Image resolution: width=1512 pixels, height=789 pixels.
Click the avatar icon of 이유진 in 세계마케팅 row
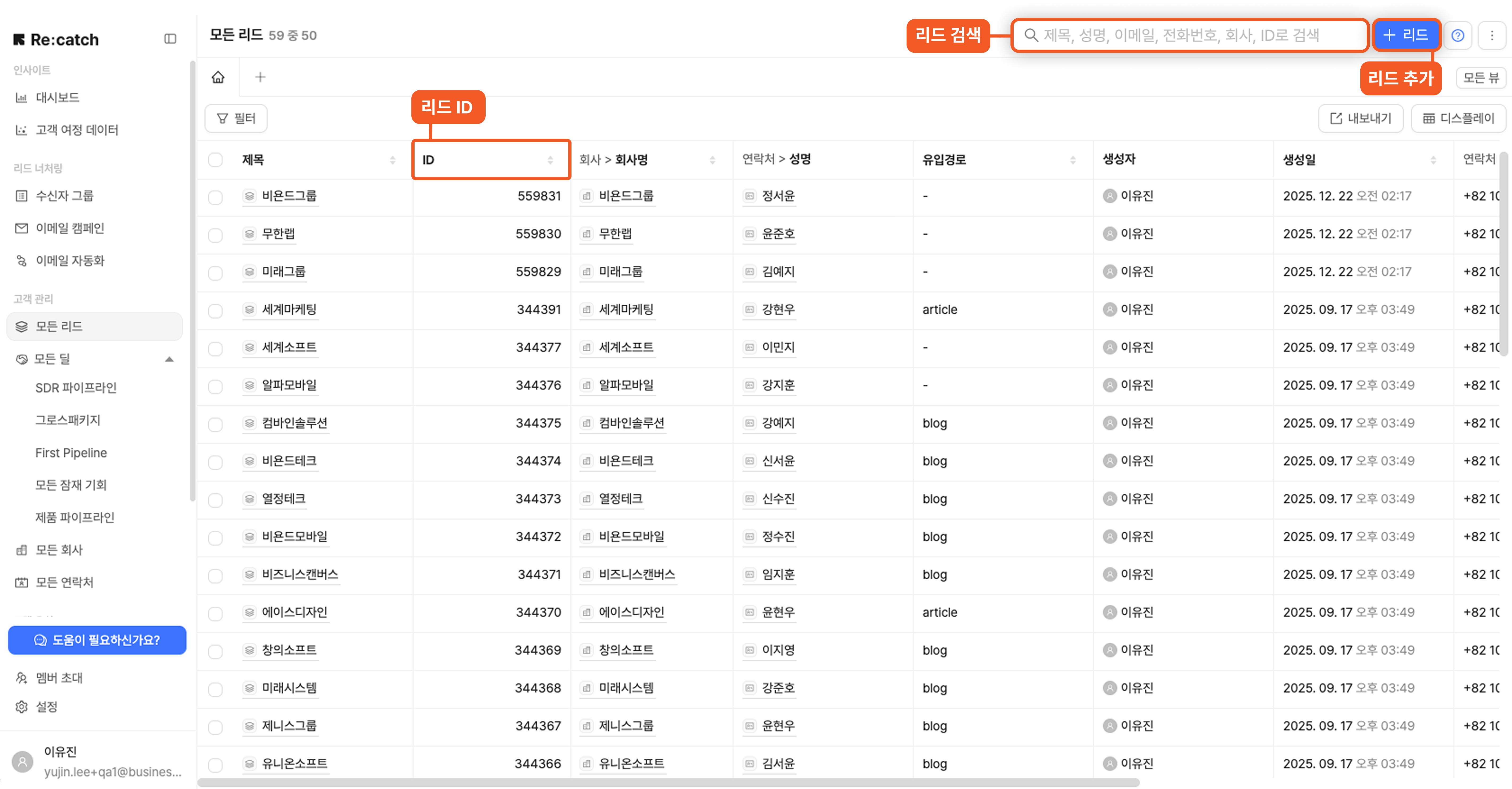coord(1109,309)
